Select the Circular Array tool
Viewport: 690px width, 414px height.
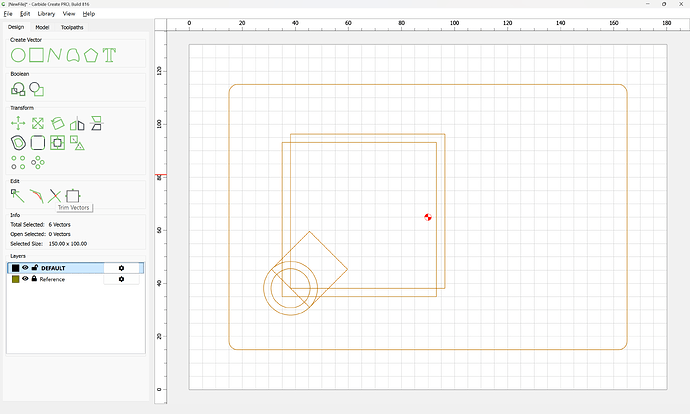pos(38,162)
